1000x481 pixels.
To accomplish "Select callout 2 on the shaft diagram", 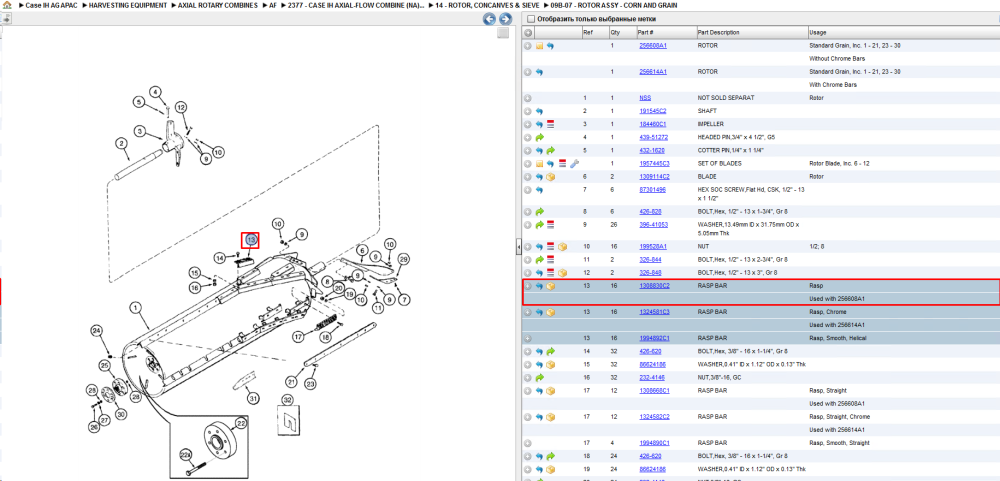I will 120,144.
